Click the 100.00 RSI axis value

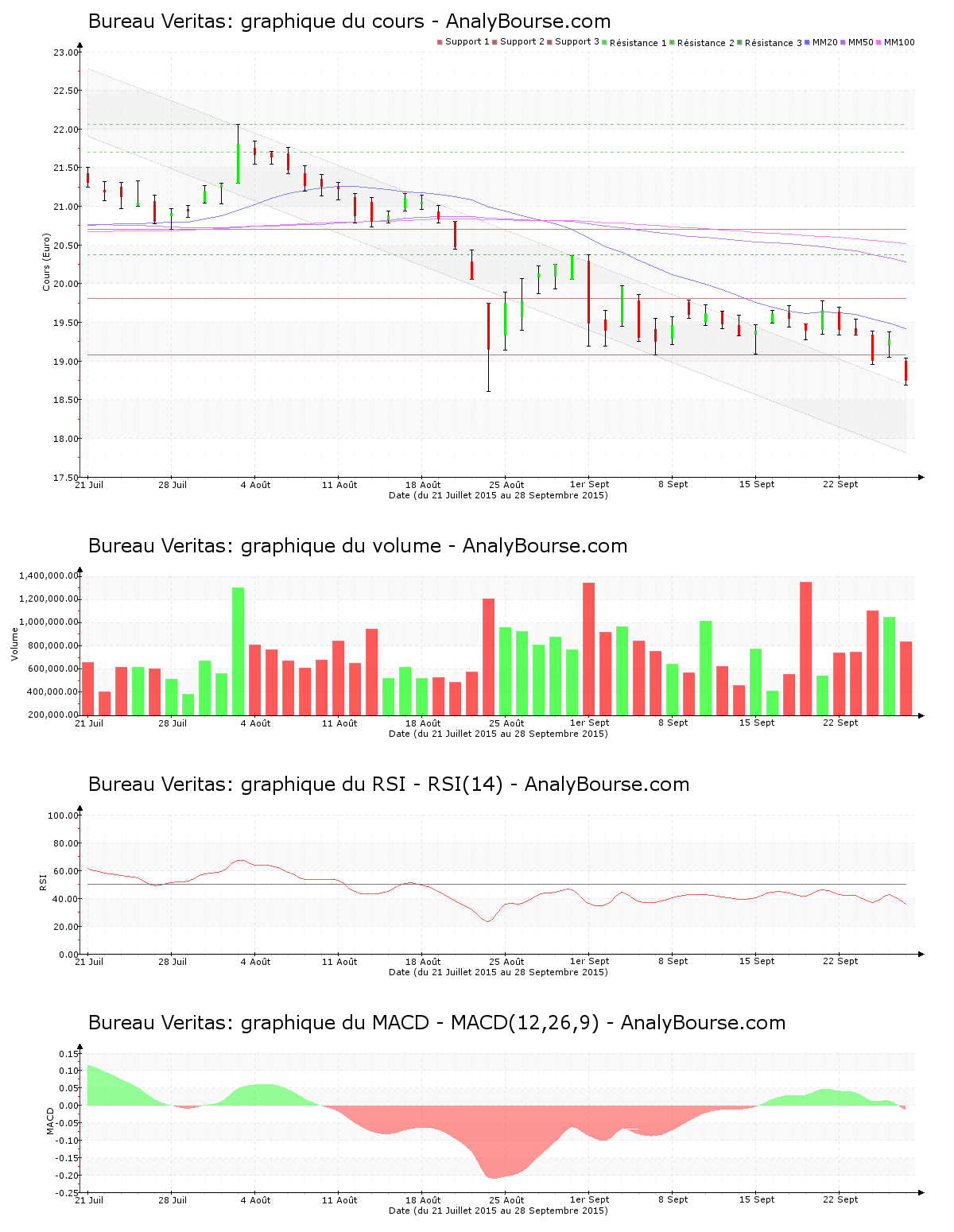pyautogui.click(x=64, y=816)
